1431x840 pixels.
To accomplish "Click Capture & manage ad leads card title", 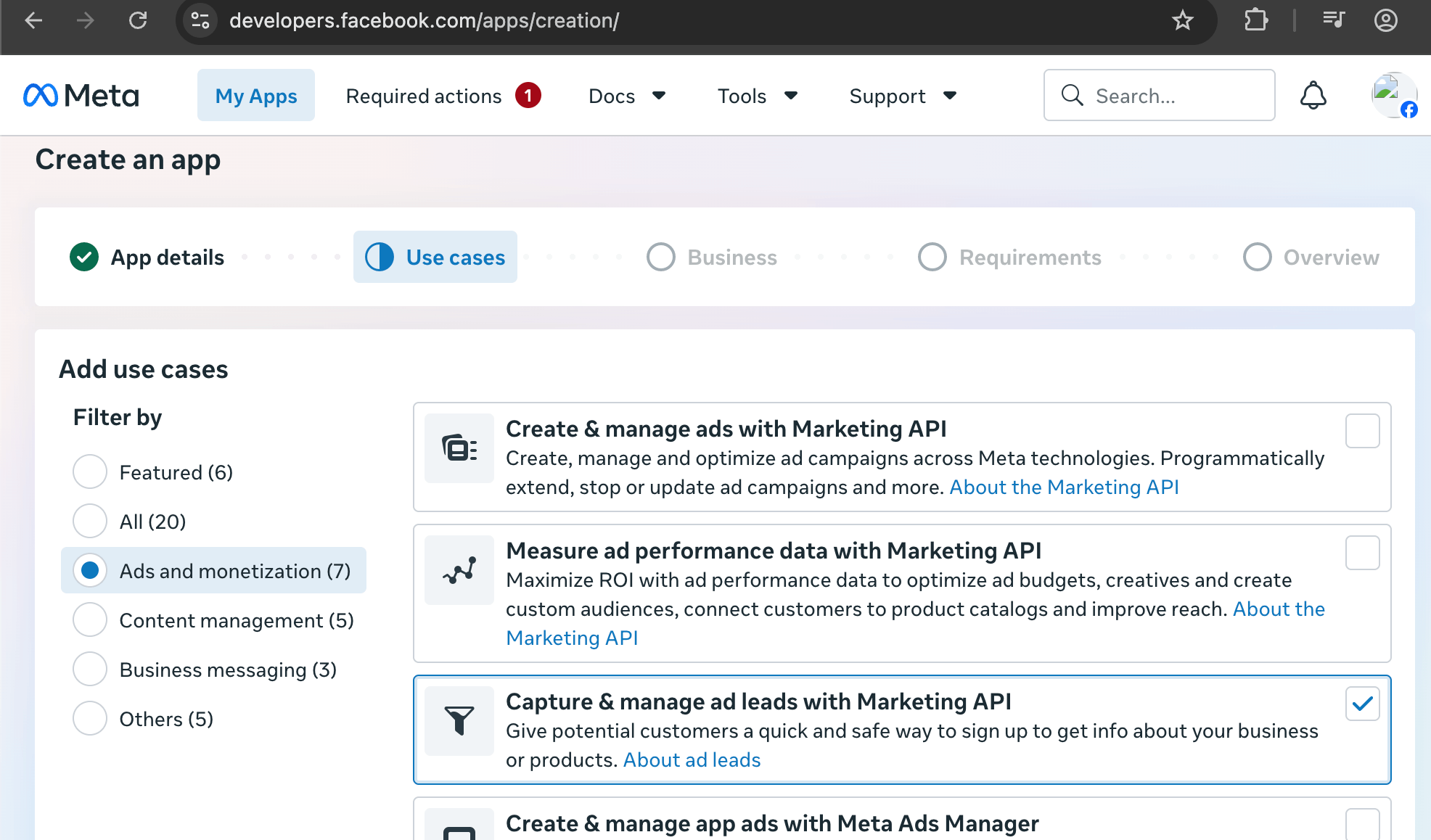I will [758, 701].
